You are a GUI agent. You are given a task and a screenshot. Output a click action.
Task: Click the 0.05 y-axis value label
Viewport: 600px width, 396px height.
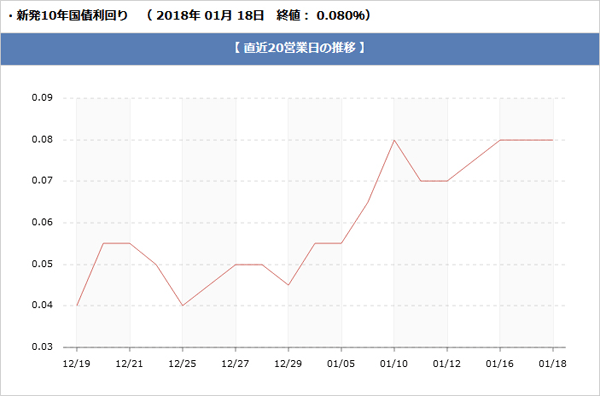point(42,264)
